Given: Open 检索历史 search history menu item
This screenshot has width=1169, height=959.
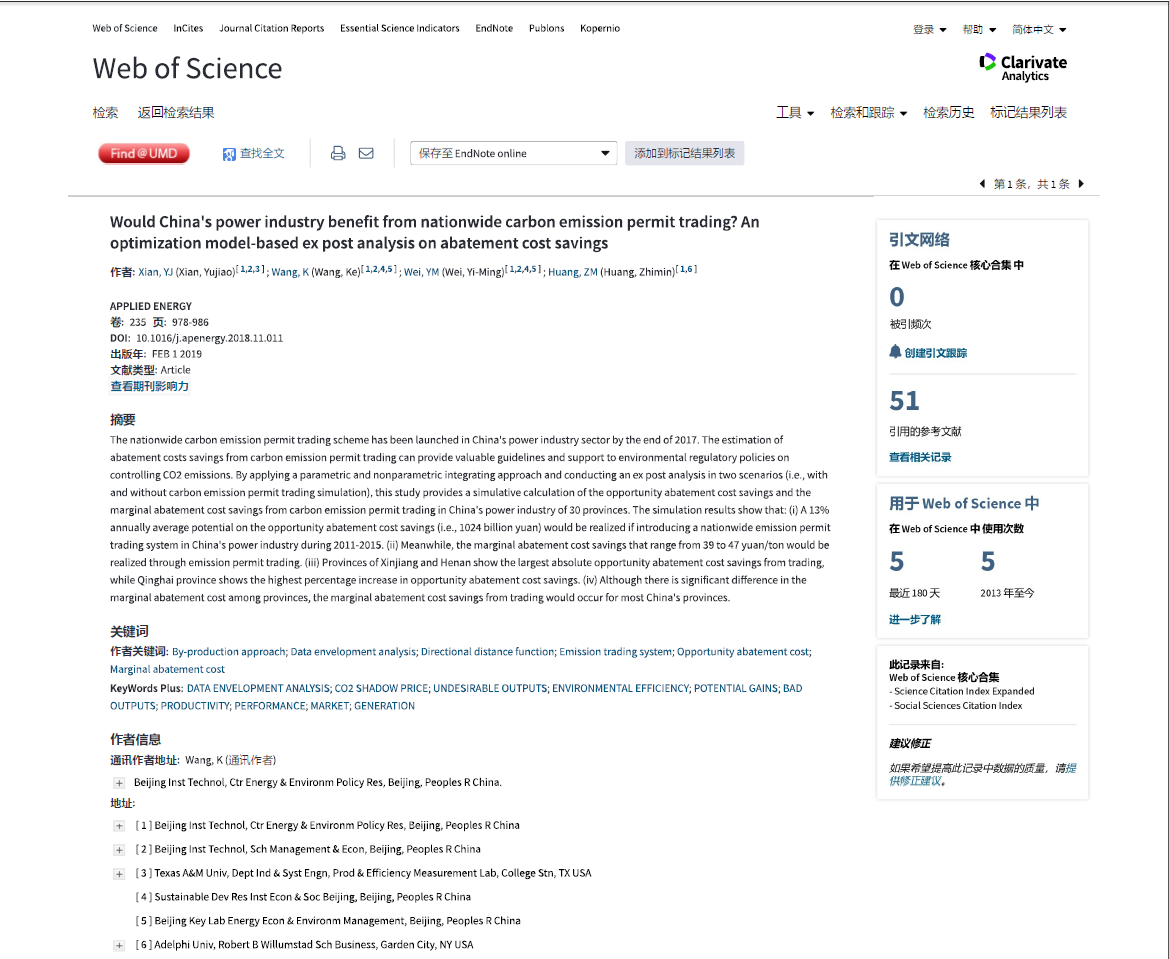Looking at the screenshot, I should 948,113.
